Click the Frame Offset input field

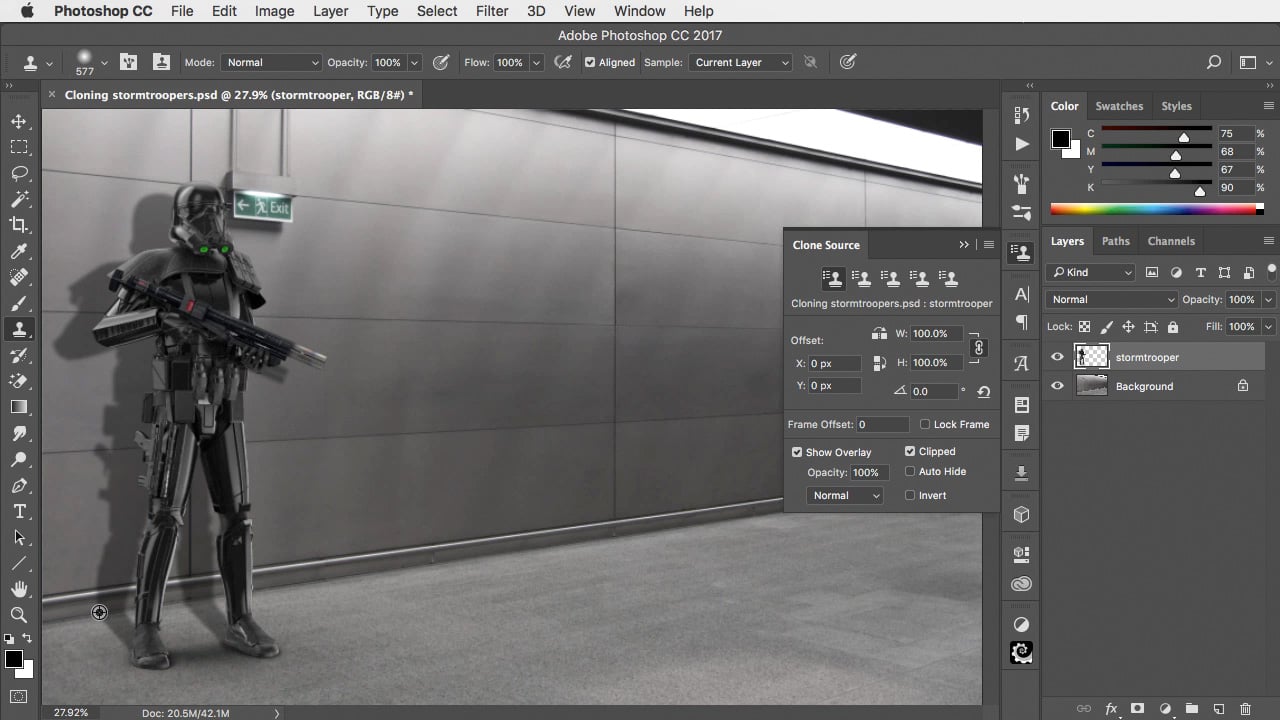tap(882, 424)
